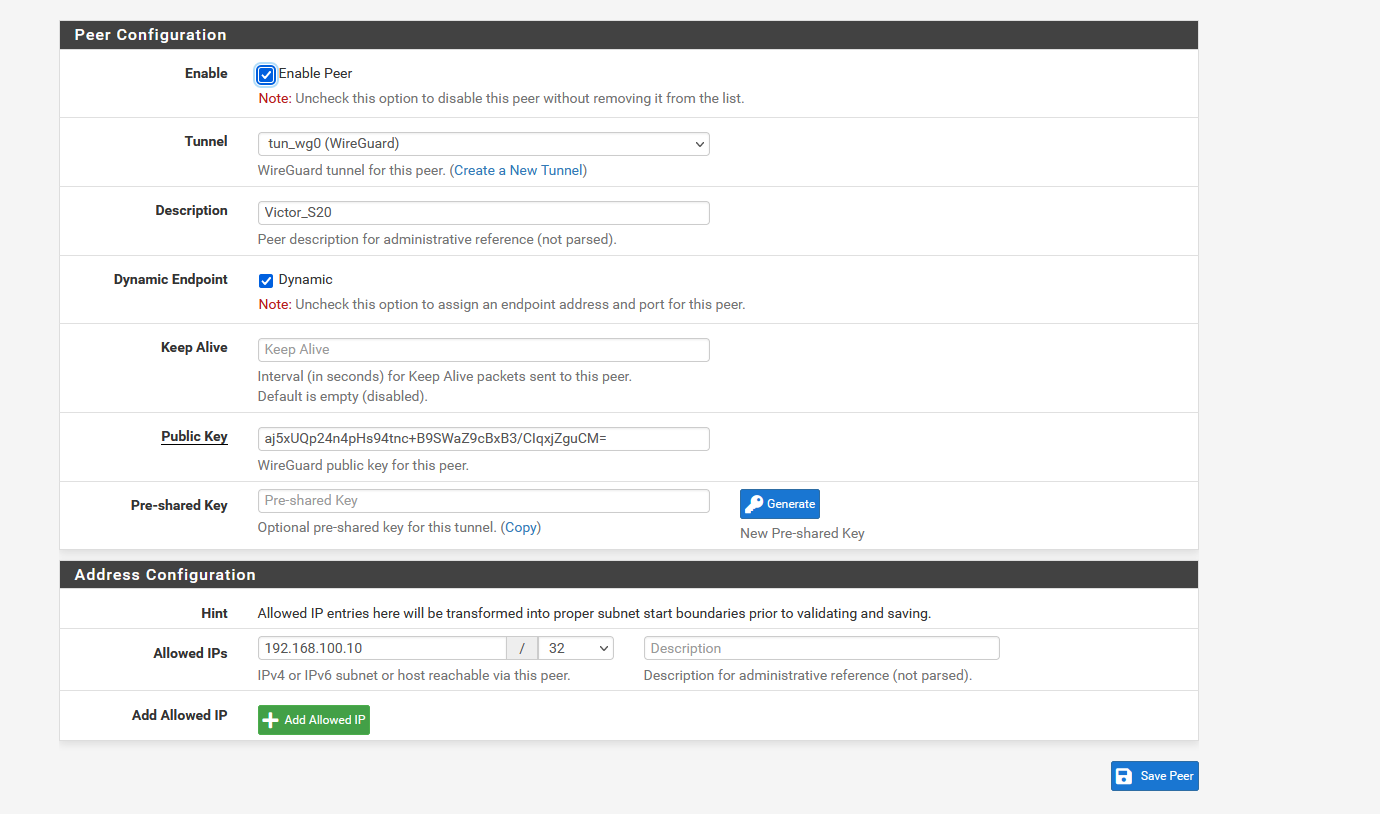
Task: Uncheck the Enable Peer checkbox
Action: click(x=266, y=74)
